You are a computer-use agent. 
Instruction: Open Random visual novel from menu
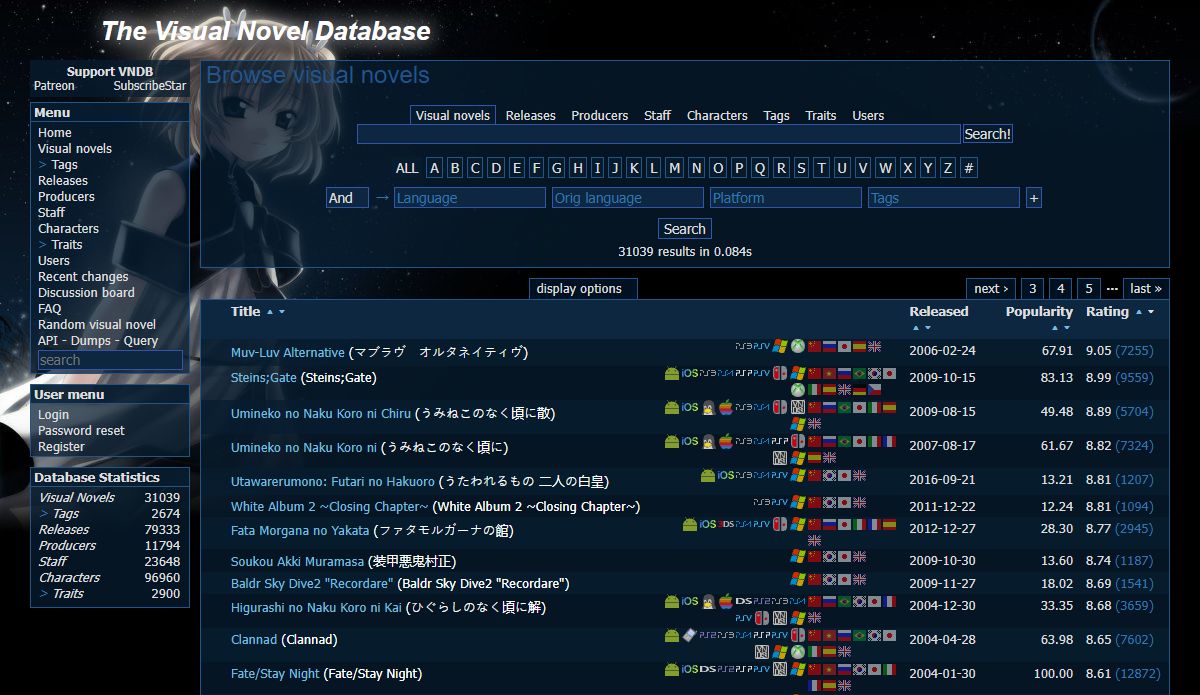[97, 325]
